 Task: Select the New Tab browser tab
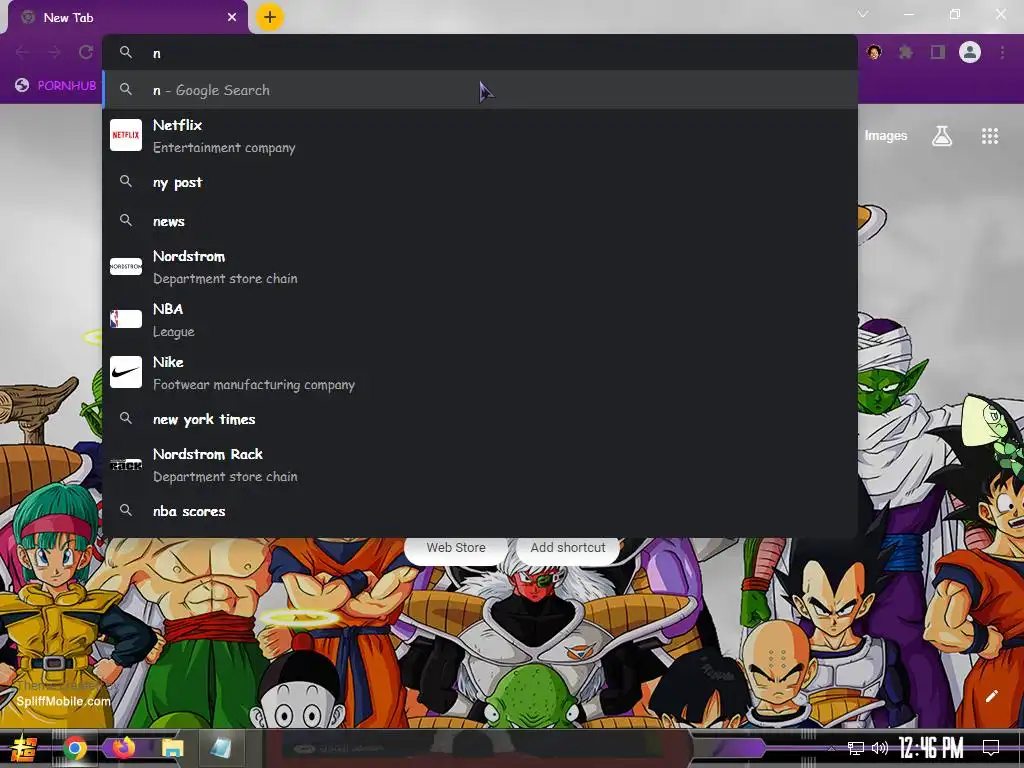127,17
